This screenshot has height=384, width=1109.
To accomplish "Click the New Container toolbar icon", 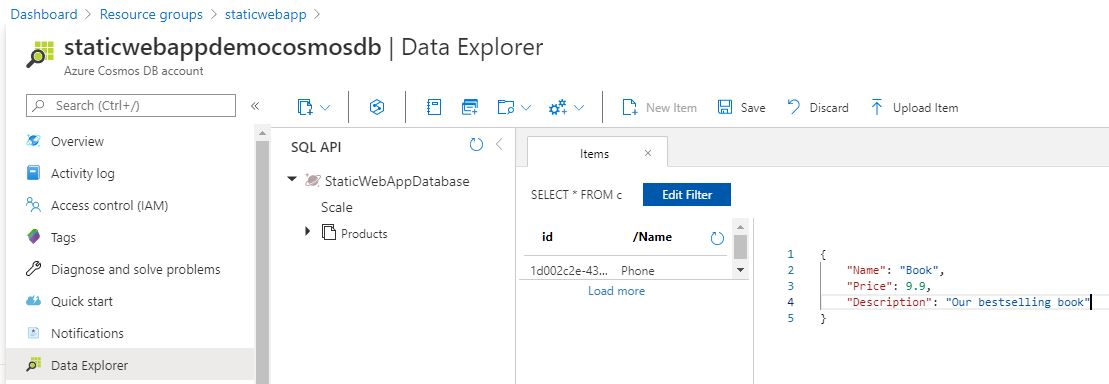I will point(305,107).
